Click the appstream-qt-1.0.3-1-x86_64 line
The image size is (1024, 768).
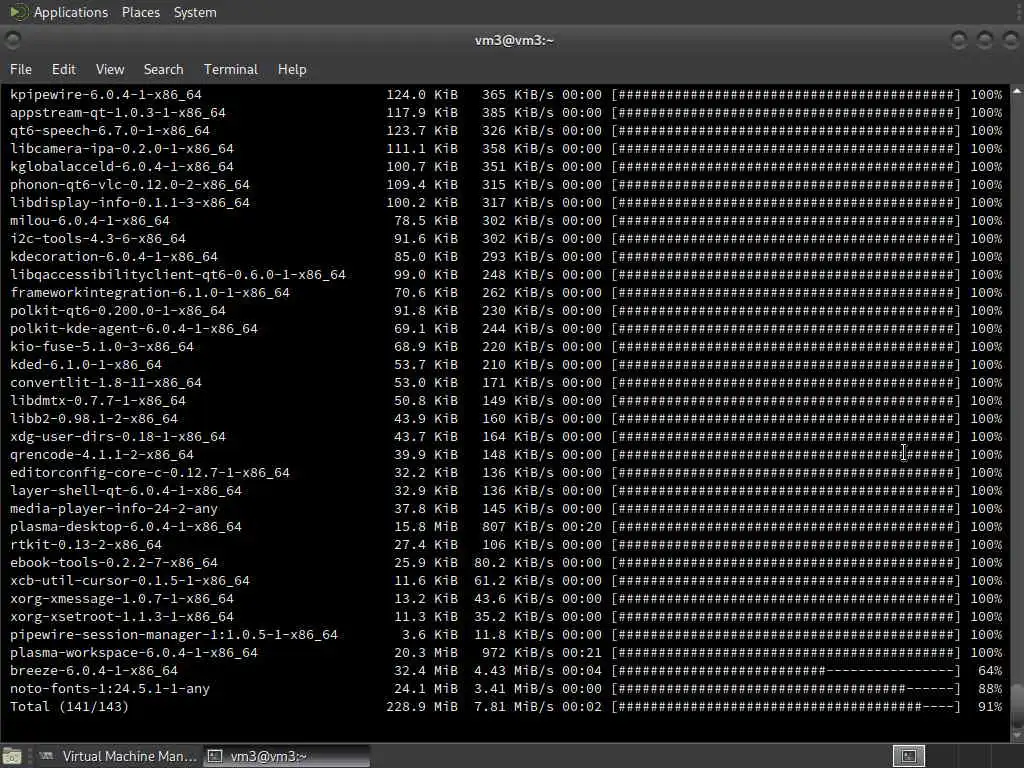click(x=506, y=112)
